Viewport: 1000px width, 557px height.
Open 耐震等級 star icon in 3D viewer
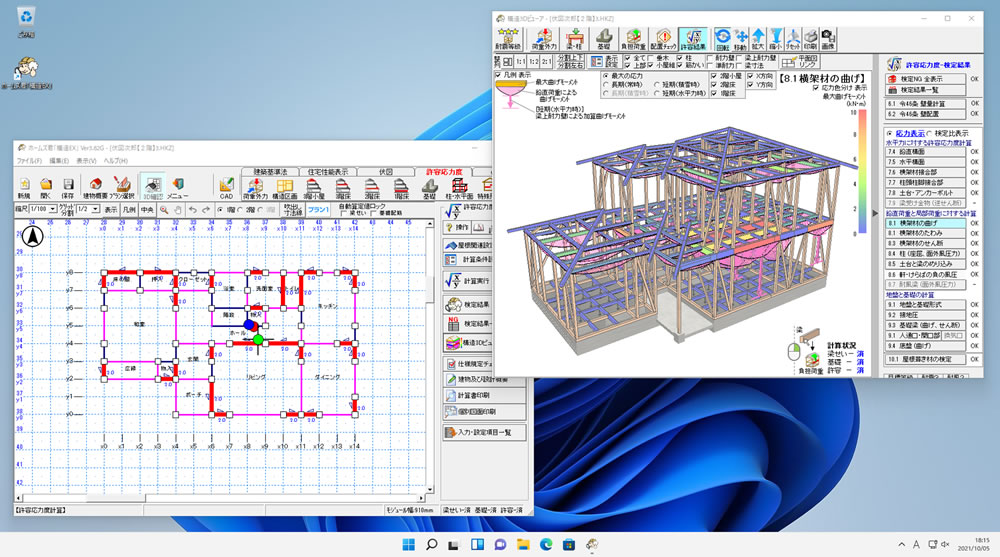[508, 39]
